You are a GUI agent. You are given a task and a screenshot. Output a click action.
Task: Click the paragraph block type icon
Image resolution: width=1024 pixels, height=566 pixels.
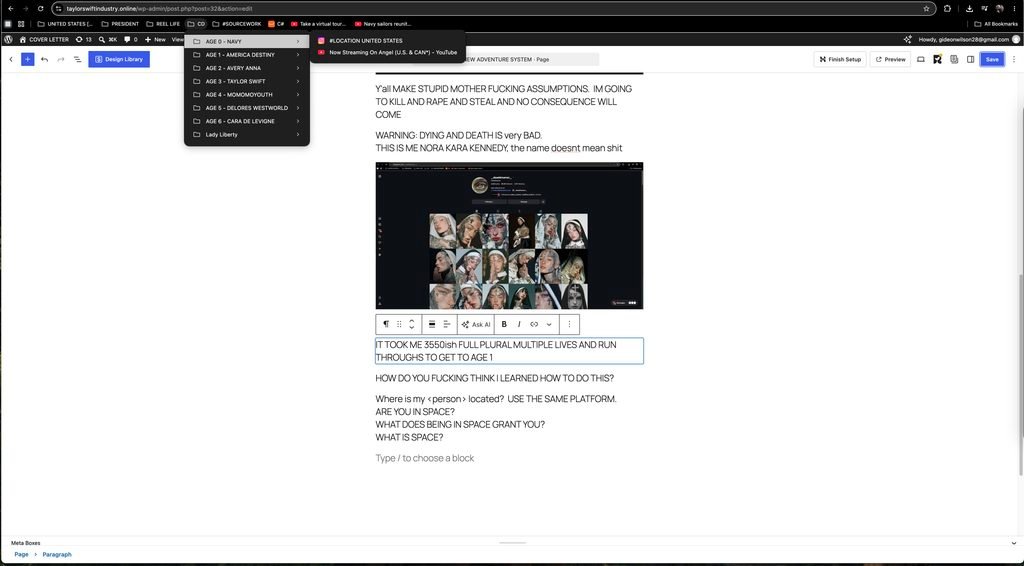(x=386, y=324)
